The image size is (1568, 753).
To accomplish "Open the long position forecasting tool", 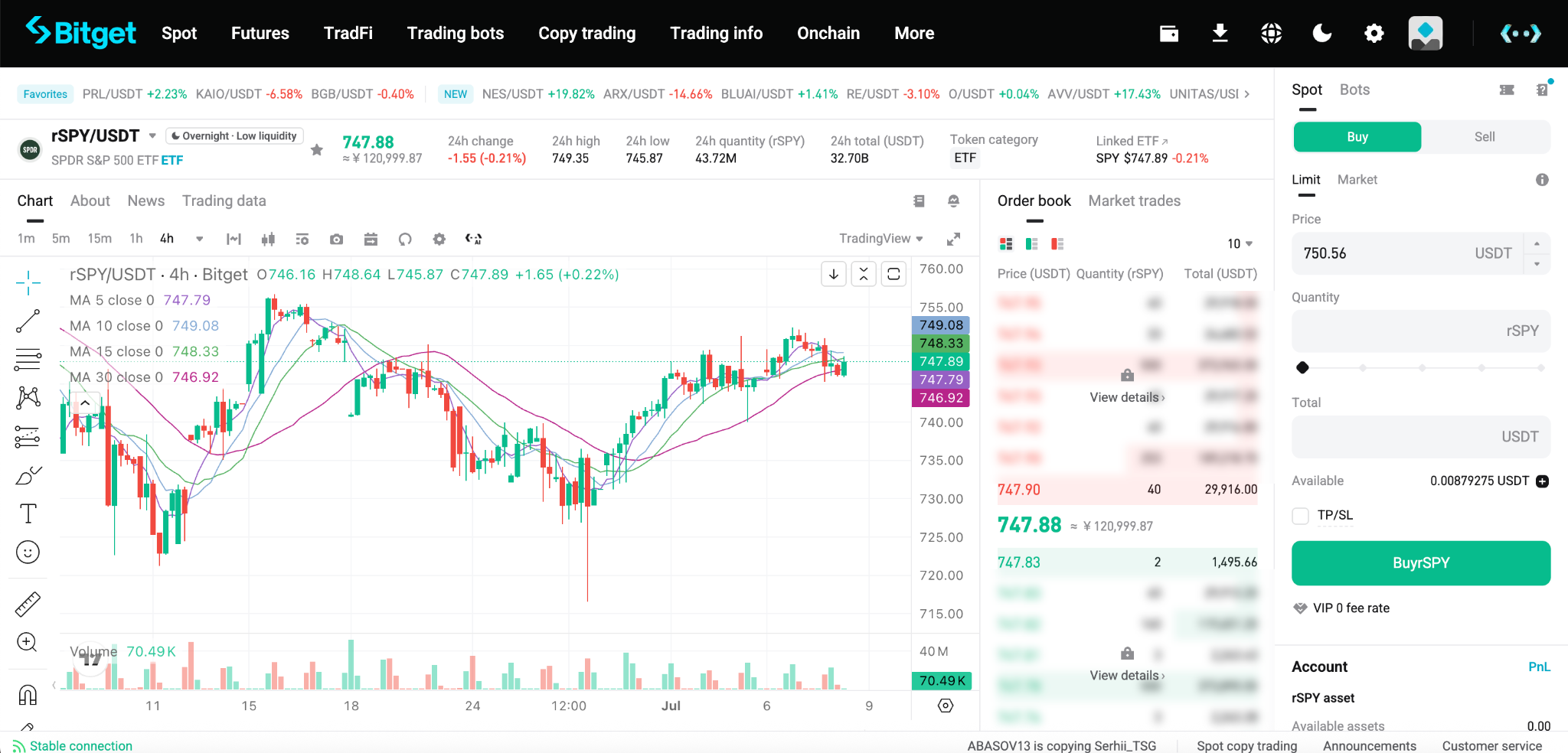I will click(x=28, y=437).
